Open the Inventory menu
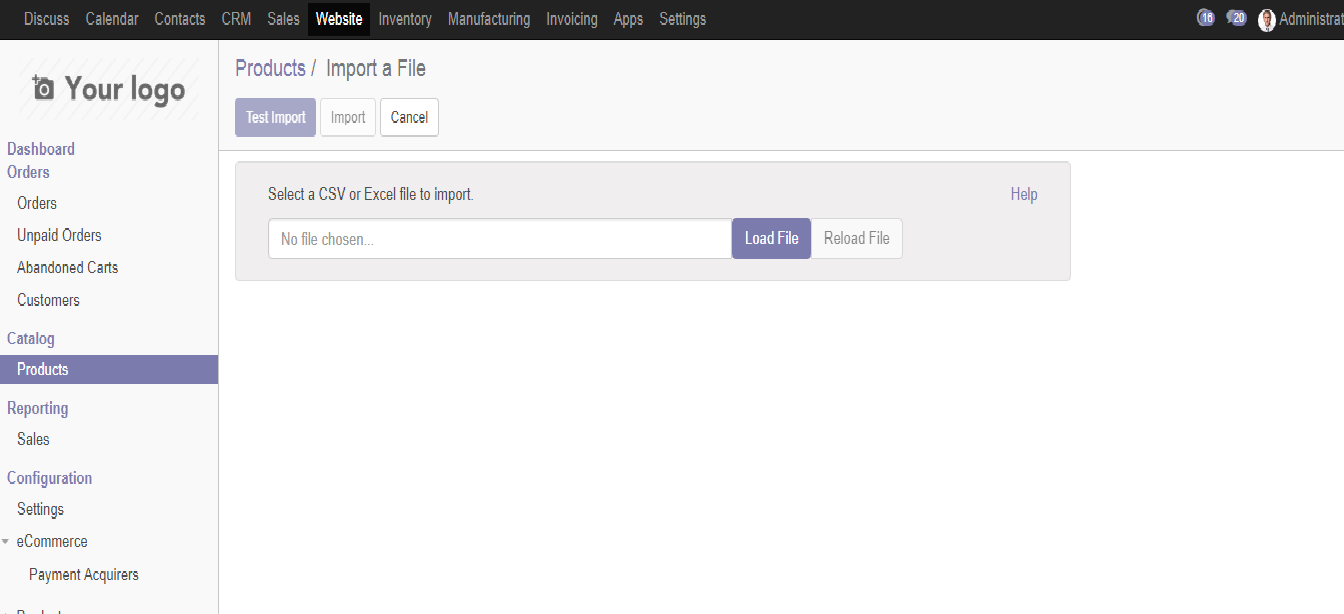This screenshot has width=1344, height=614. click(405, 19)
